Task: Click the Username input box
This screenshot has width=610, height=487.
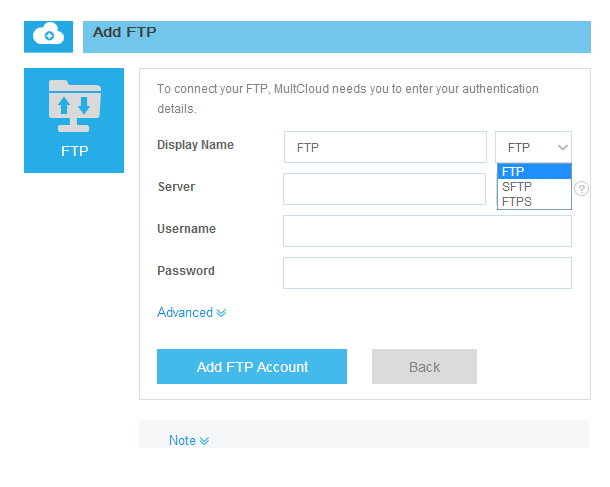Action: click(x=427, y=231)
